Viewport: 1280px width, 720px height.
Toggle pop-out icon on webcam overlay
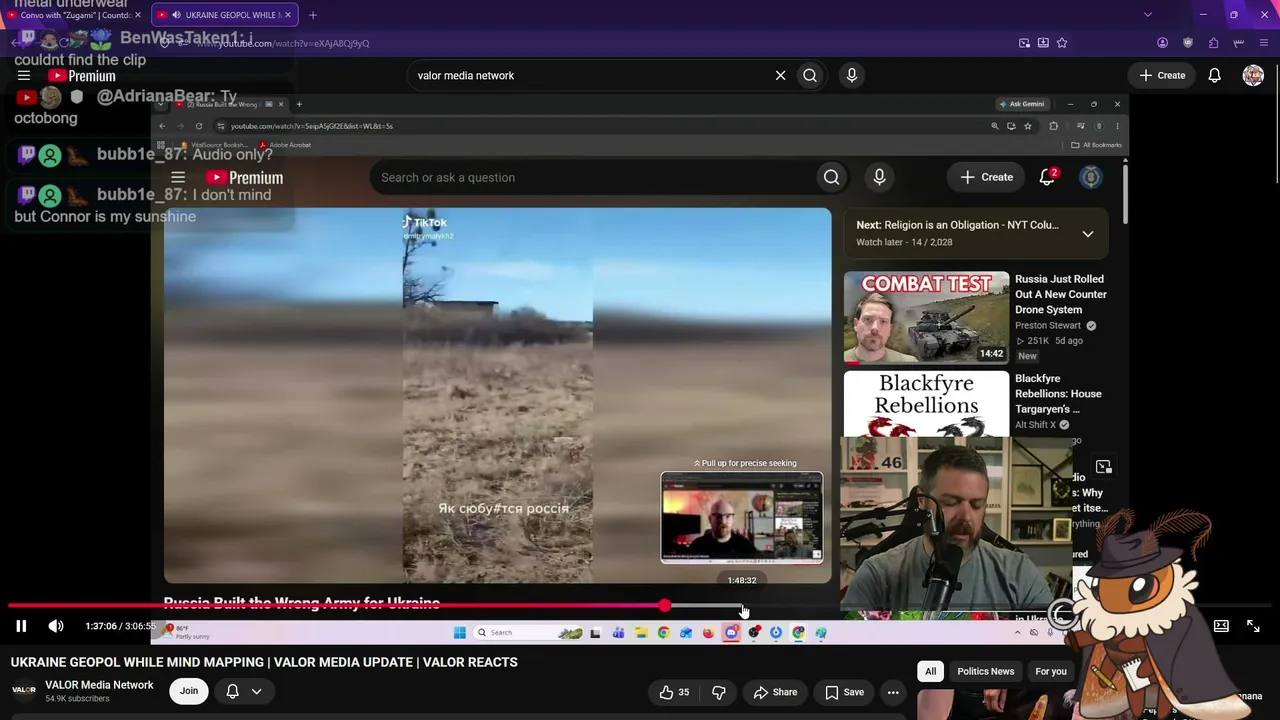click(x=1103, y=467)
